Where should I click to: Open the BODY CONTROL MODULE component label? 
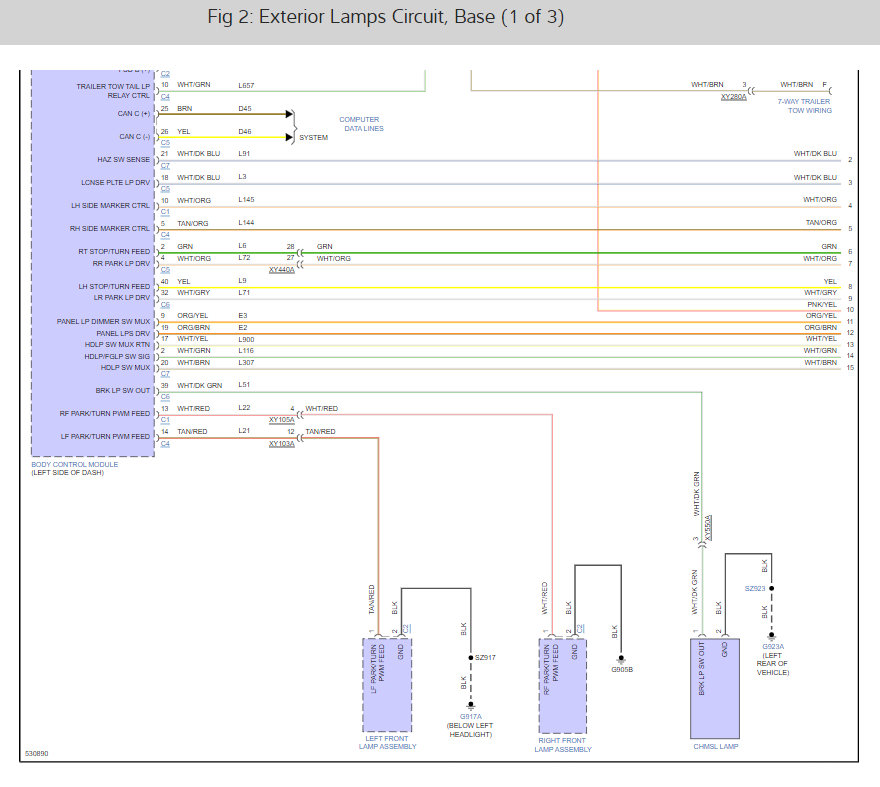click(x=75, y=465)
